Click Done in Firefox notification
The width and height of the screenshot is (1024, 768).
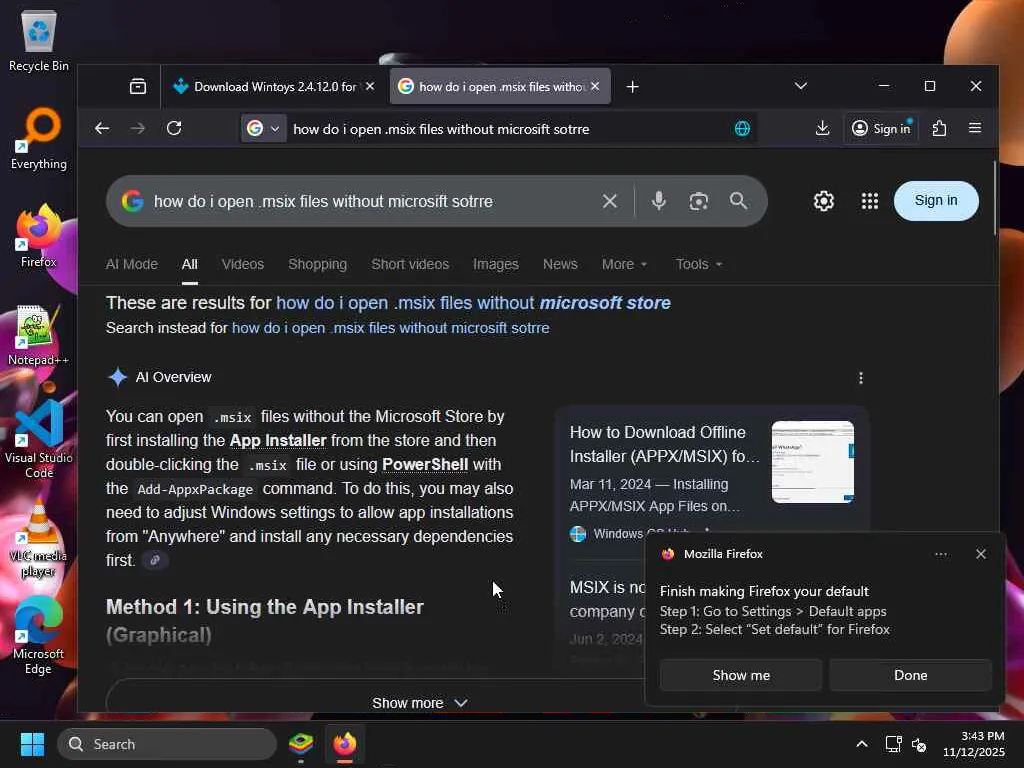910,675
